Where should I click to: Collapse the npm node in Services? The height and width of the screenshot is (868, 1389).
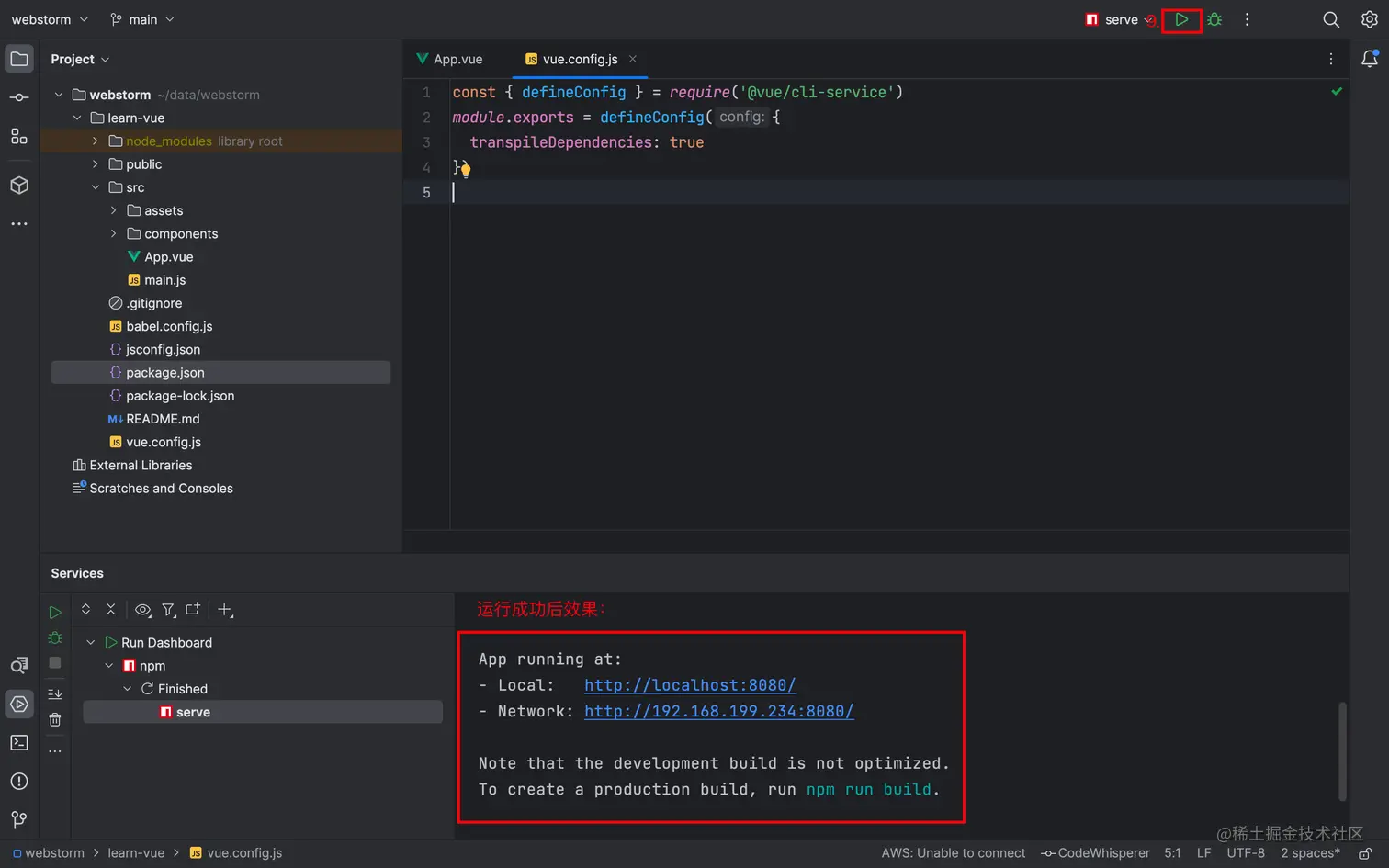pos(109,665)
